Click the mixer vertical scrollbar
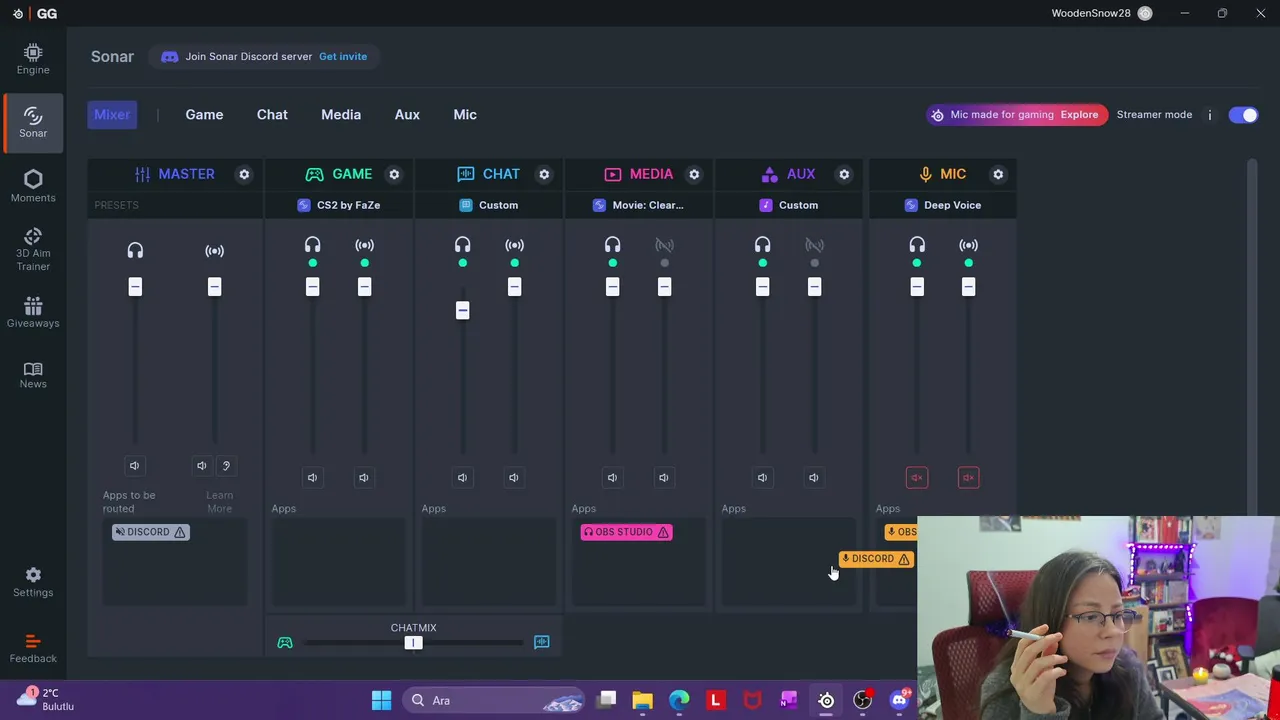 click(1252, 340)
